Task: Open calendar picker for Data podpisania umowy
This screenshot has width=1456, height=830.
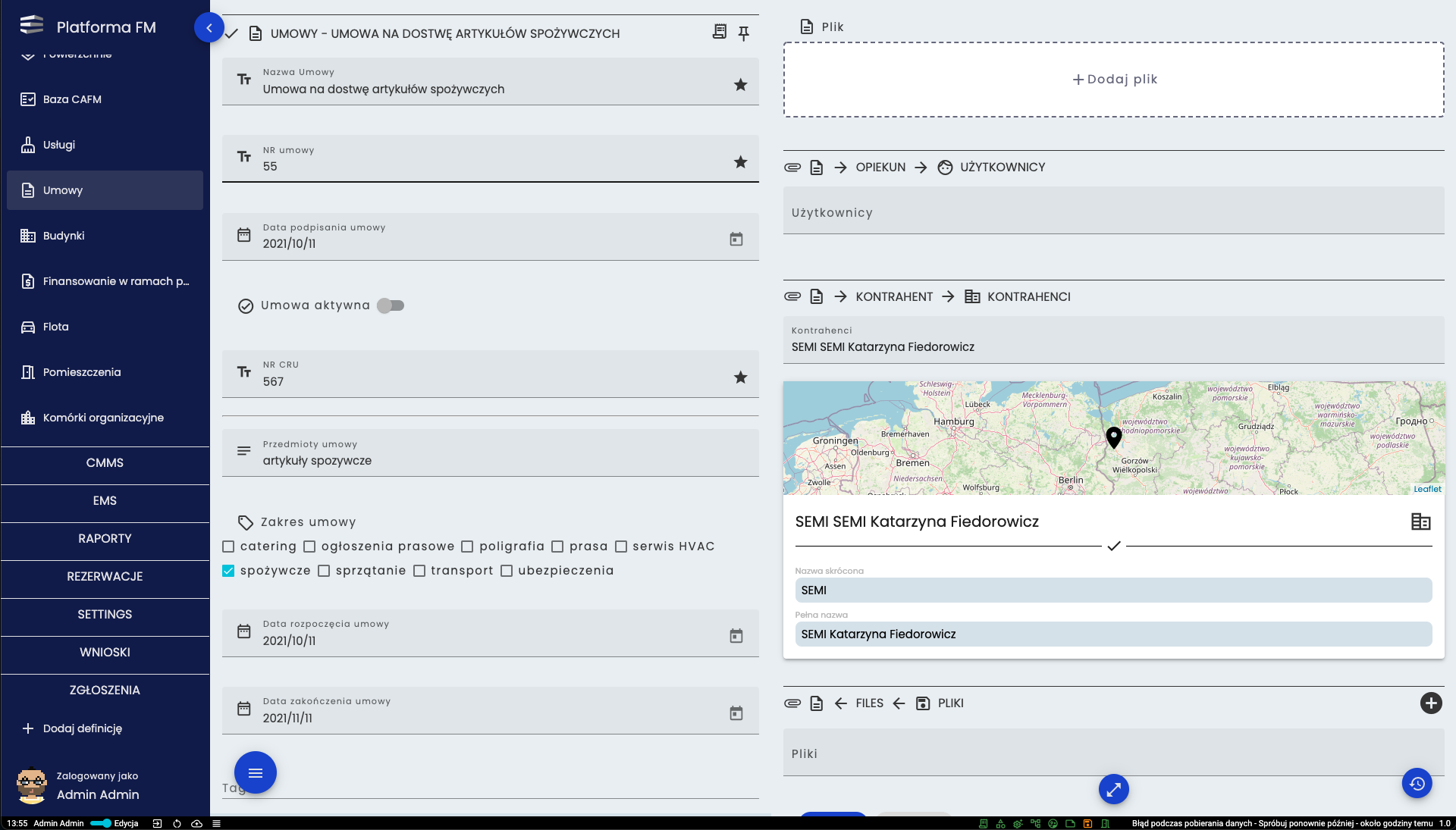Action: coord(736,240)
